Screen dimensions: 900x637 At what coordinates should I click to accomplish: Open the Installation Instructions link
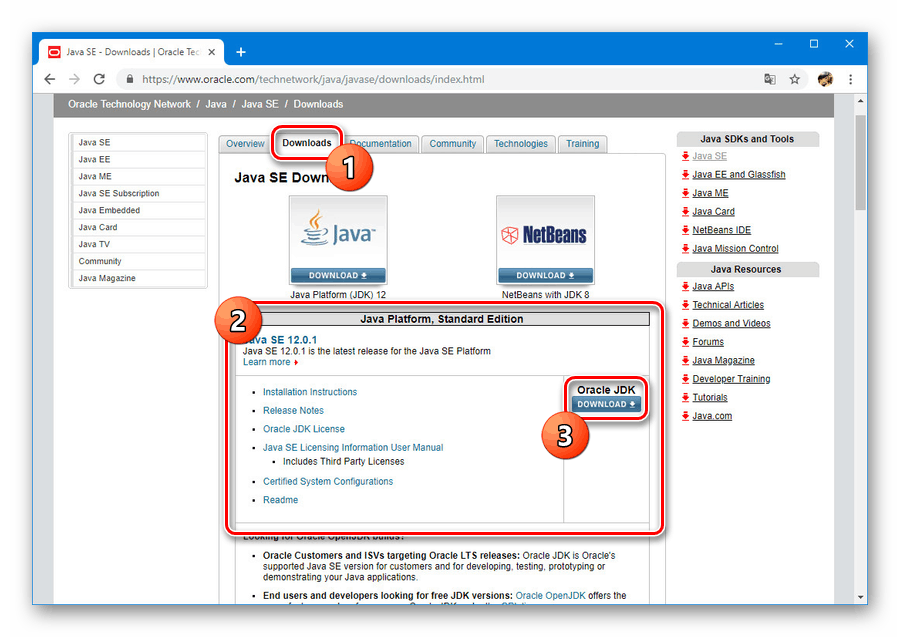tap(310, 392)
